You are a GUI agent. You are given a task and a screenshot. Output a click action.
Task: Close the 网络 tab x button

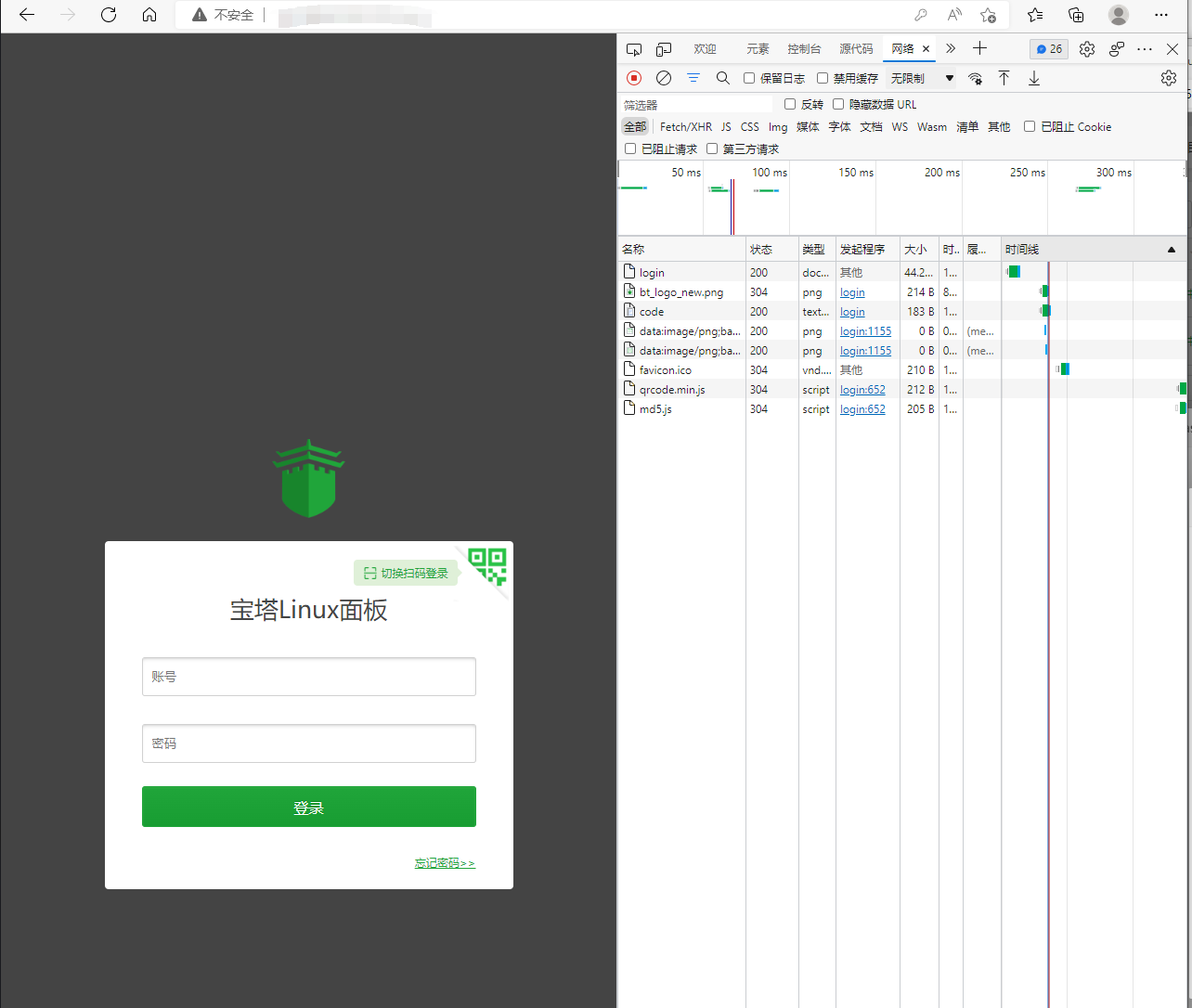tap(926, 49)
